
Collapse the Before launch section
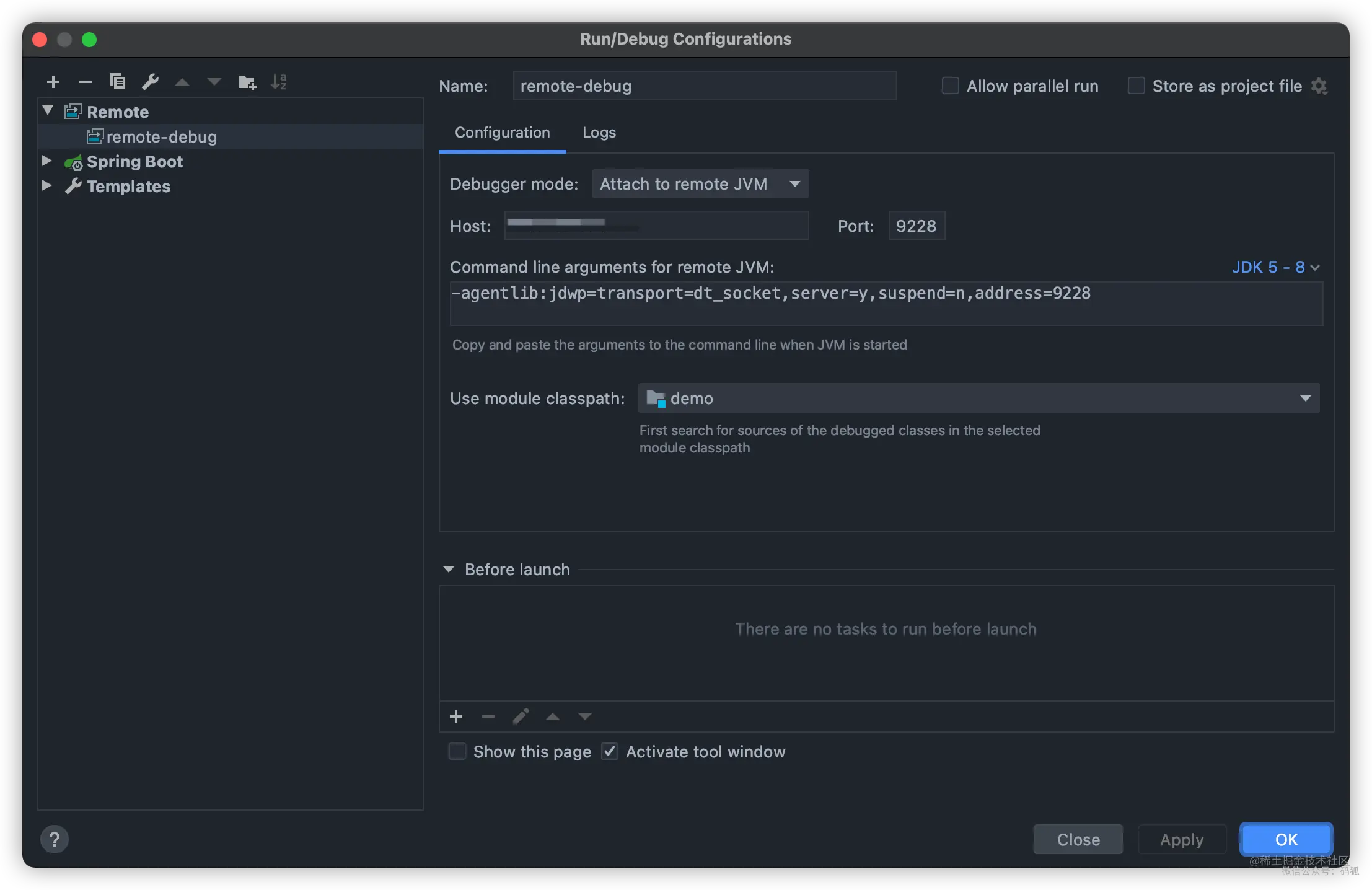coord(449,569)
